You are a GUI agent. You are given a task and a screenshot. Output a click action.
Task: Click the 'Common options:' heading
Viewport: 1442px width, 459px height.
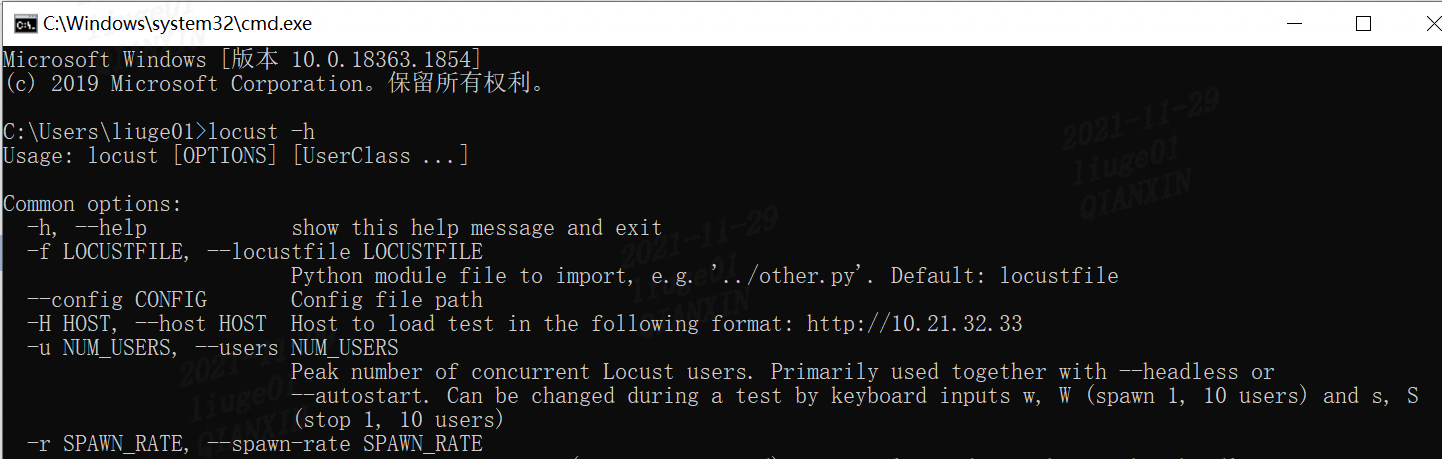(x=92, y=204)
